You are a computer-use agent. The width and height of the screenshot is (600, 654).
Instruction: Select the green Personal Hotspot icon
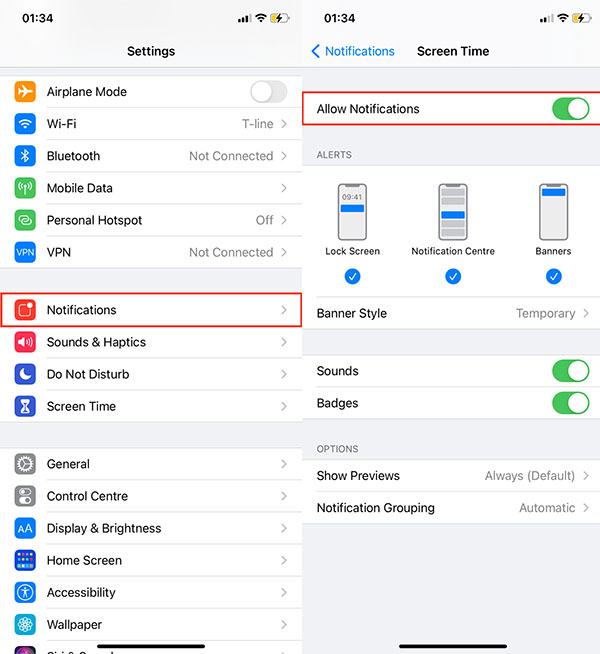click(25, 220)
